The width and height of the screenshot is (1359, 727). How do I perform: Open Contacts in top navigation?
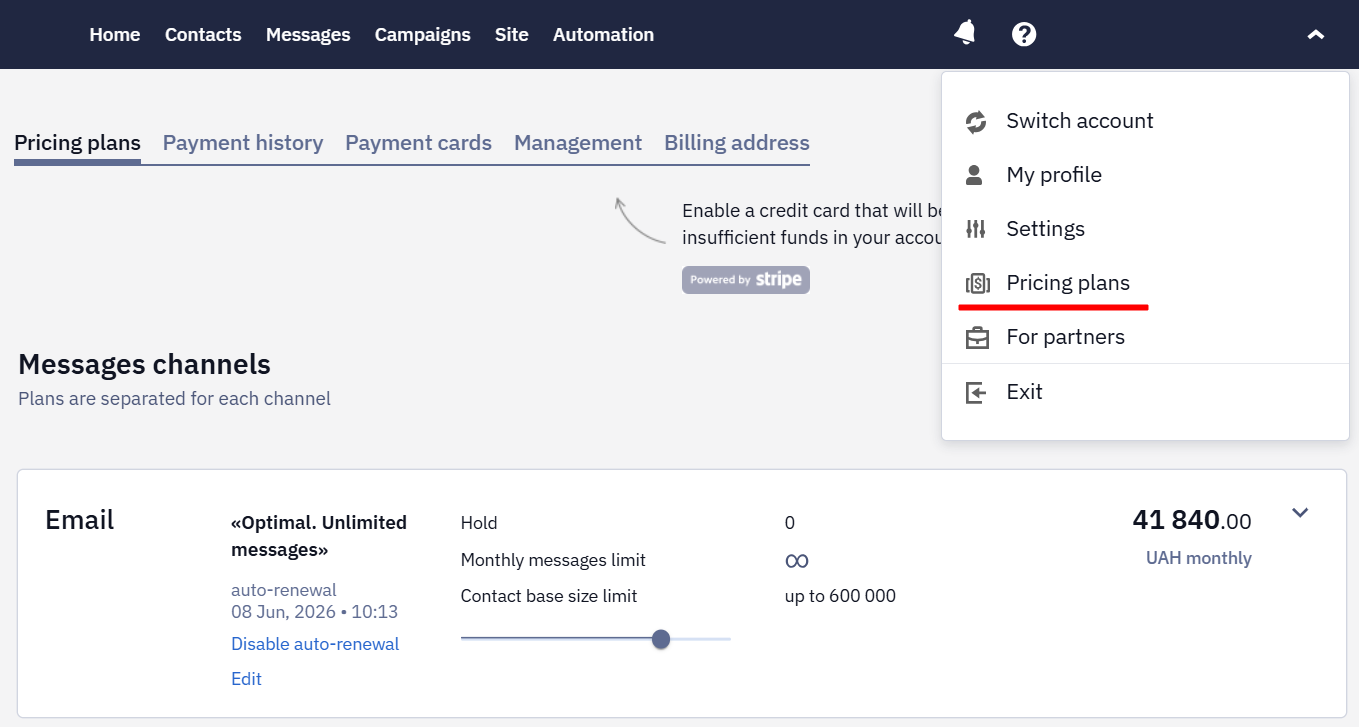[203, 34]
